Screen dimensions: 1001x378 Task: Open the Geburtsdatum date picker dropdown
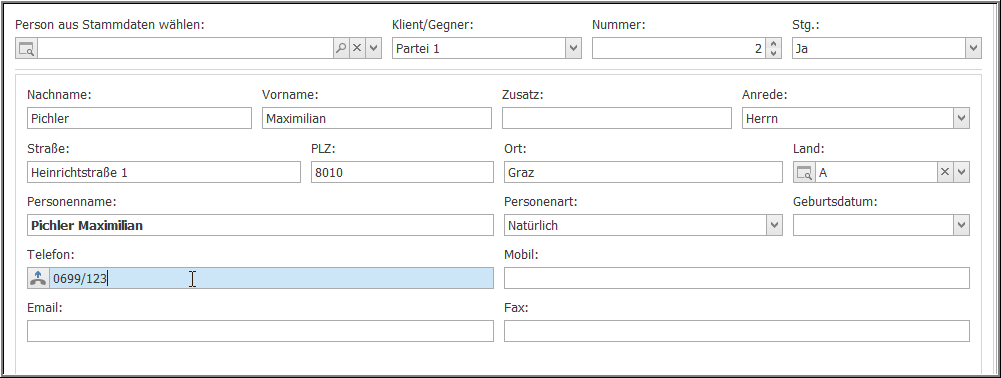tap(961, 225)
